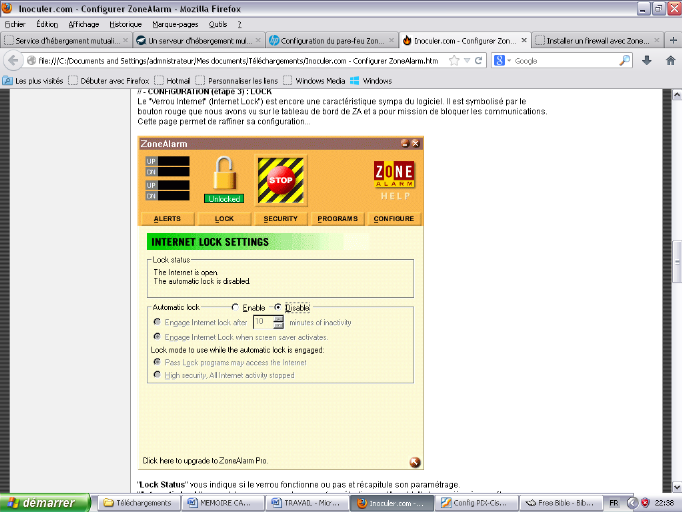This screenshot has width=682, height=512.
Task: Close the Inoculer.com active tab
Action: pos(524,40)
